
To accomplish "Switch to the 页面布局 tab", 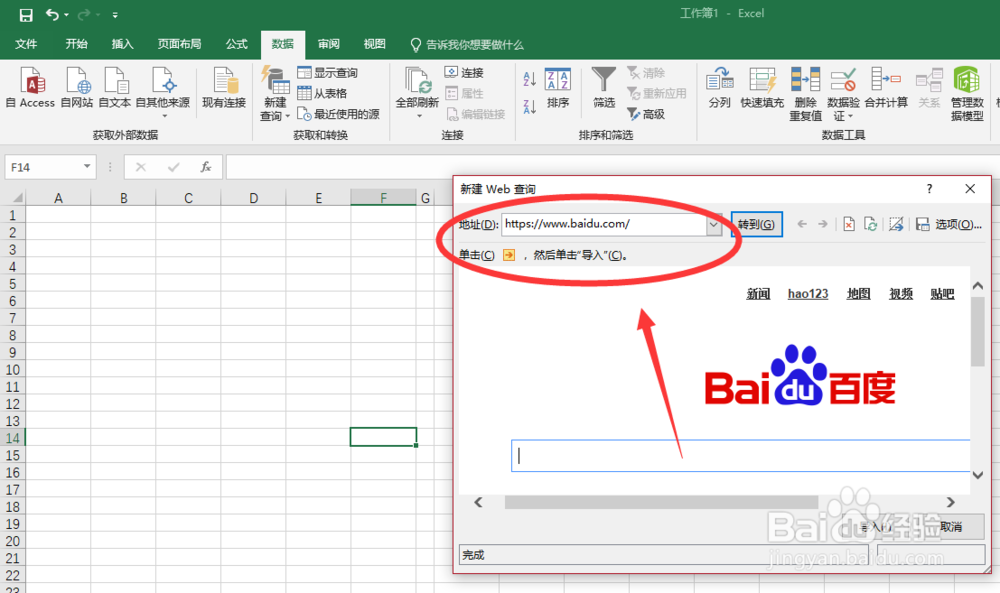I will pyautogui.click(x=179, y=44).
